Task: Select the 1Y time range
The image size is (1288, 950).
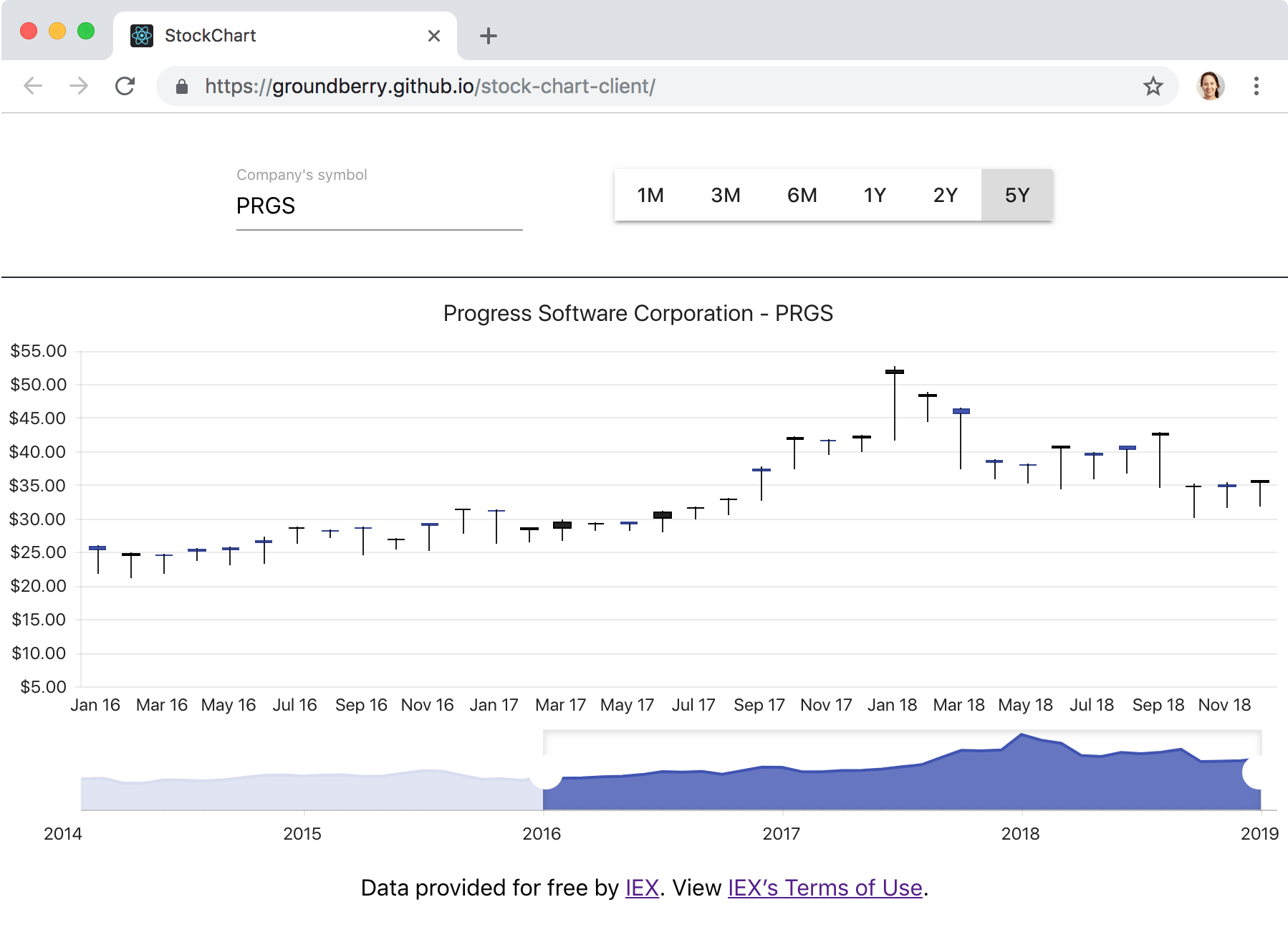Action: coord(875,195)
